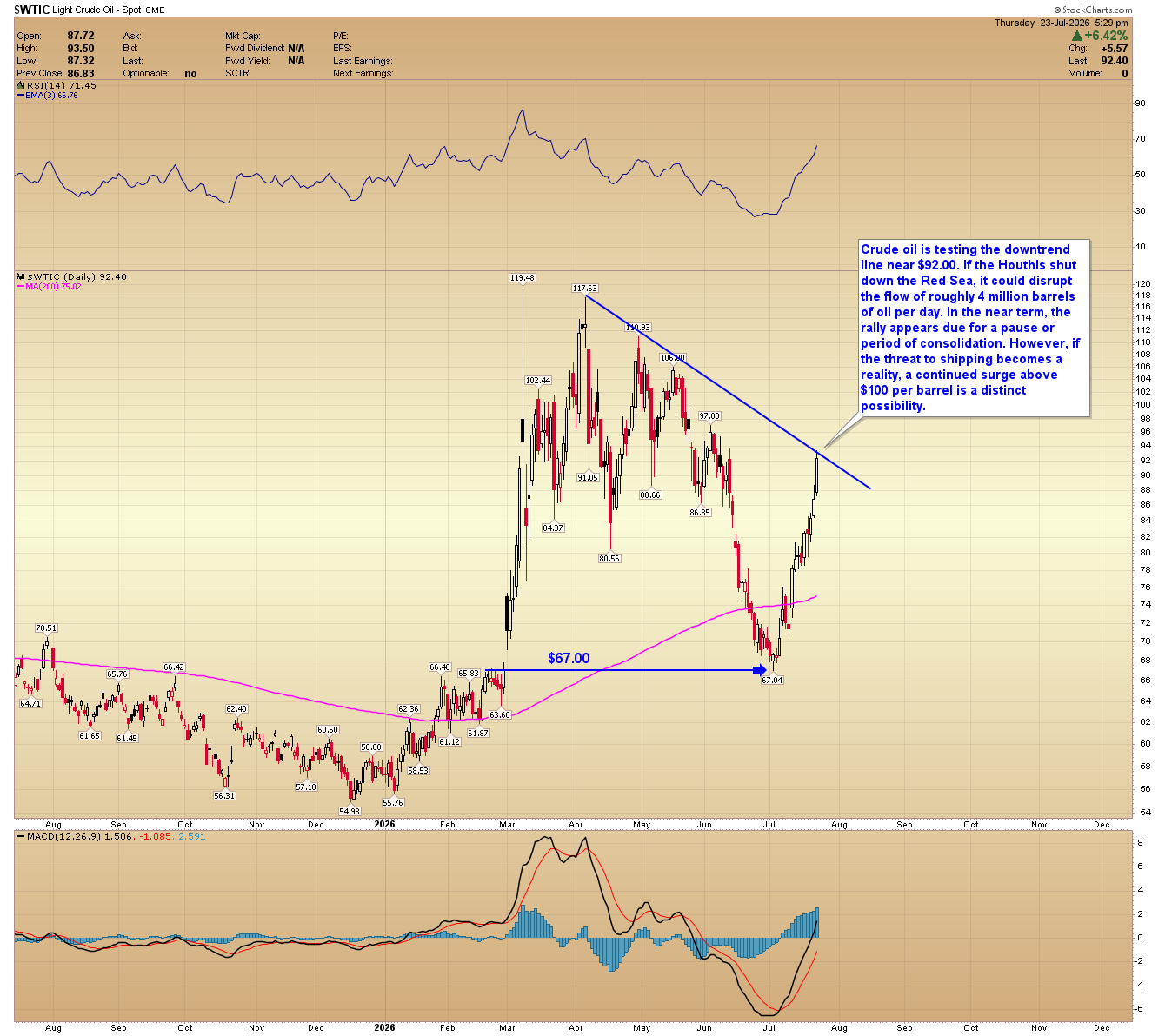The image size is (1165, 1036).
Task: Click the candlestick icon beside $WTIC (Daily)
Action: click(21, 277)
